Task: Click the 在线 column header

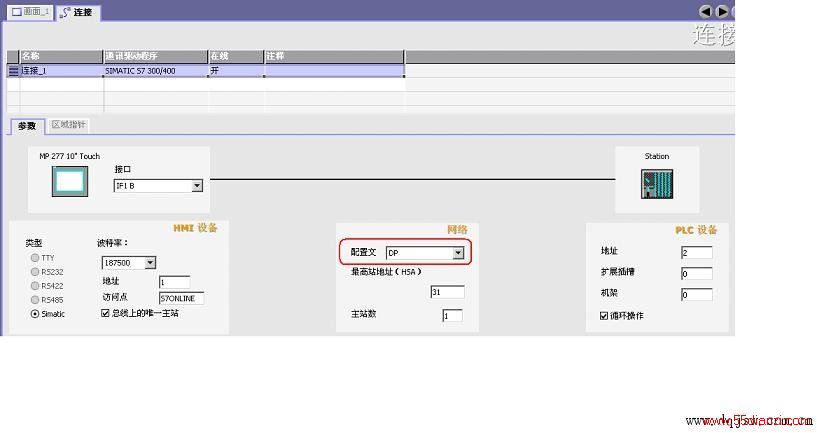Action: (236, 56)
